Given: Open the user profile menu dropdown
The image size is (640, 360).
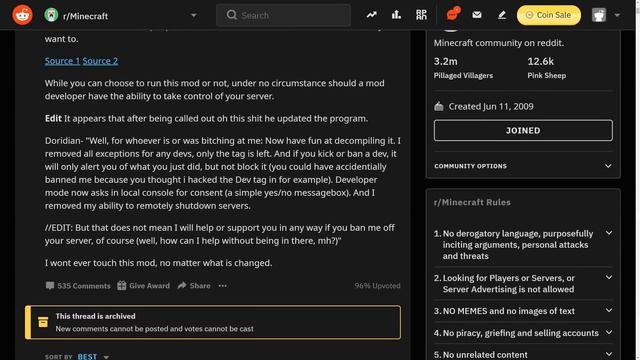Looking at the screenshot, I should [x=606, y=15].
